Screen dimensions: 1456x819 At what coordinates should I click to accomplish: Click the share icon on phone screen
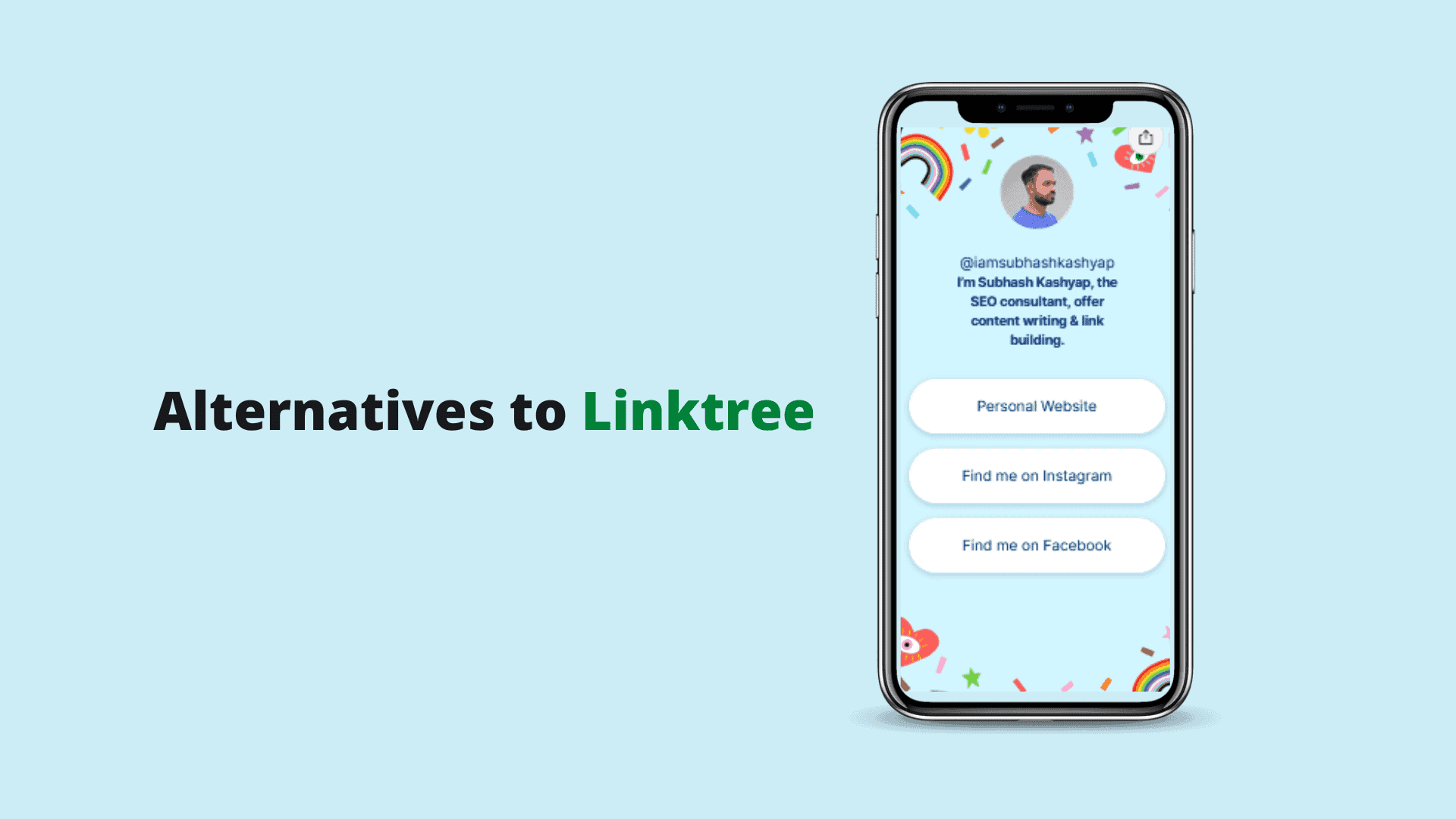1147,138
